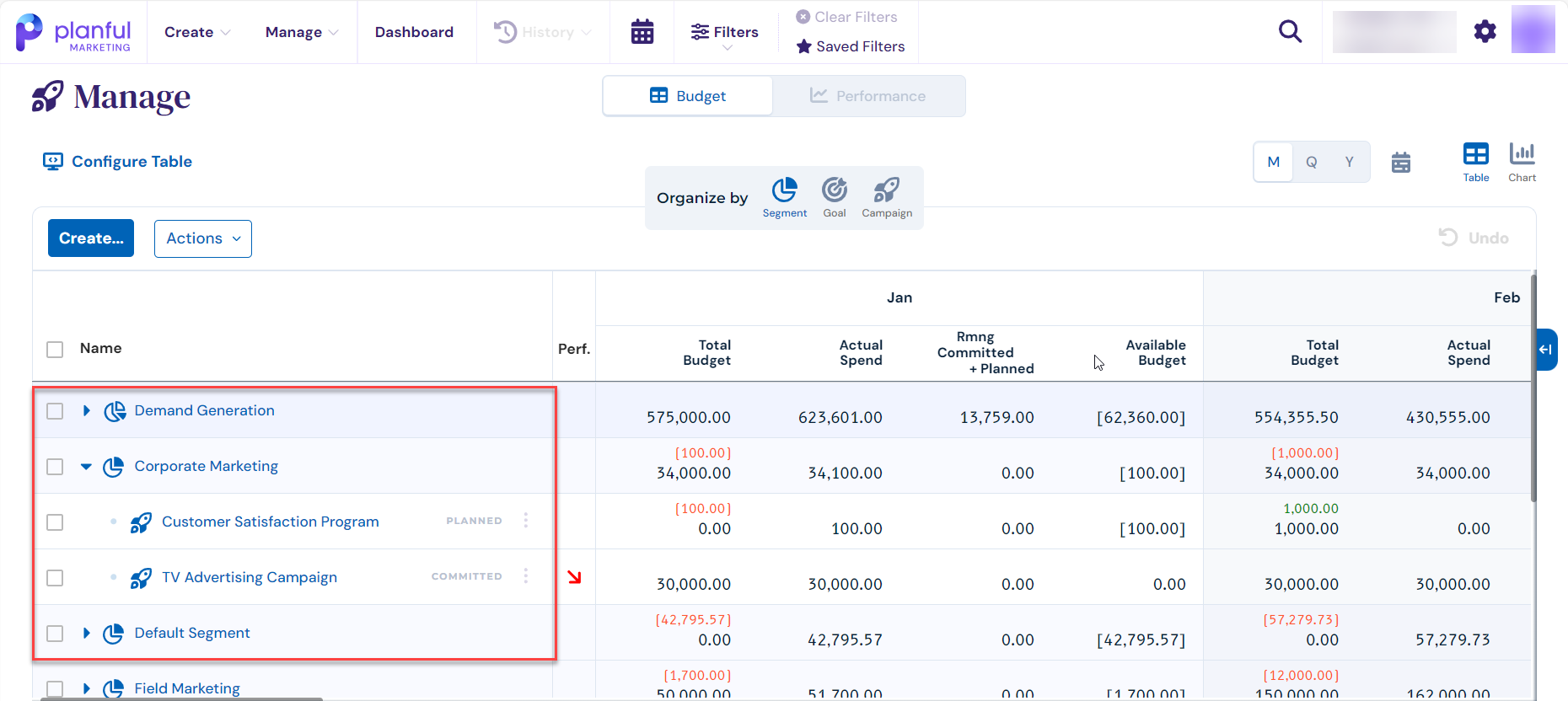The image size is (1568, 701).
Task: Expand the Field Marketing segment
Action: pyautogui.click(x=86, y=688)
